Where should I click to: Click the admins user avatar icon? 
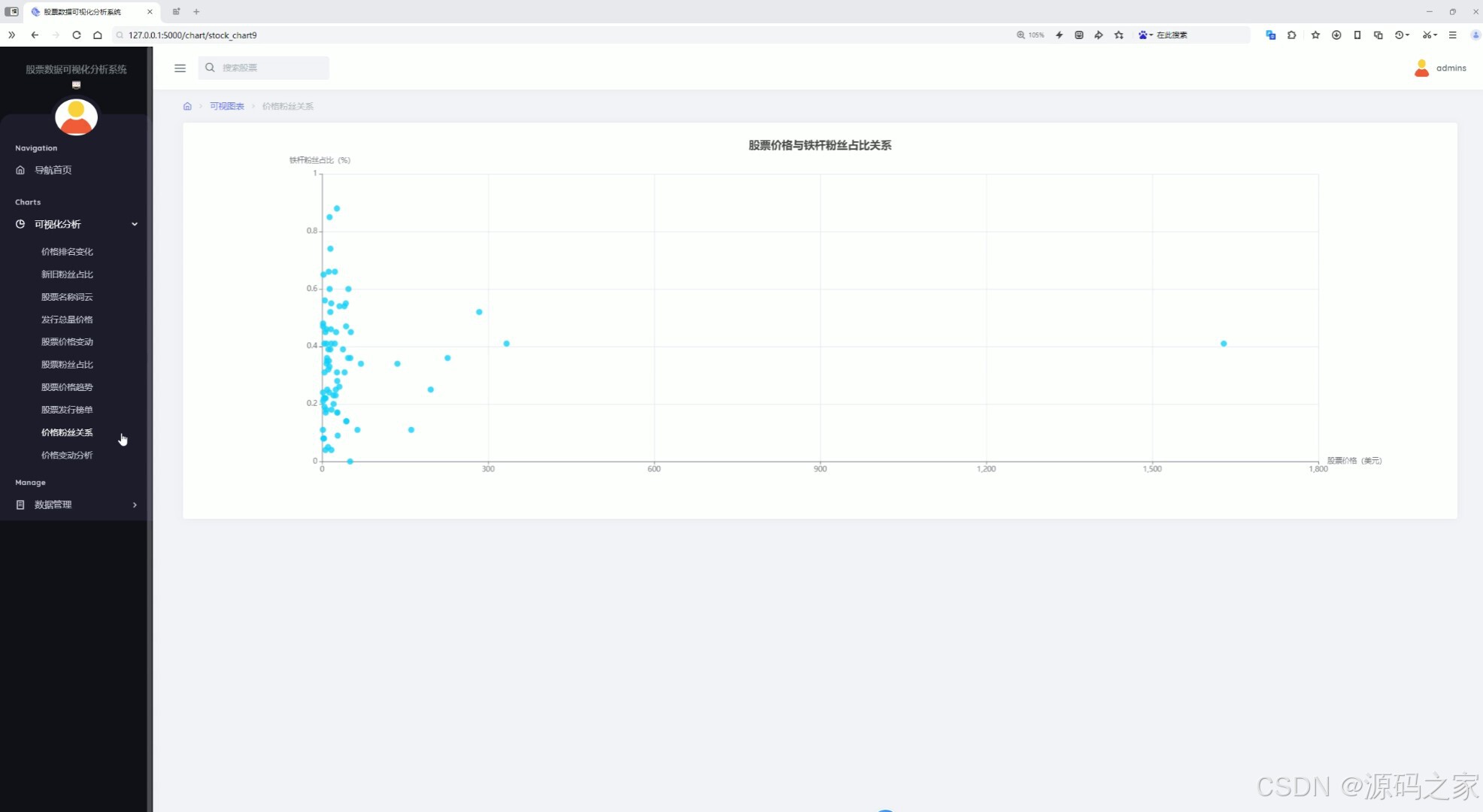1421,68
